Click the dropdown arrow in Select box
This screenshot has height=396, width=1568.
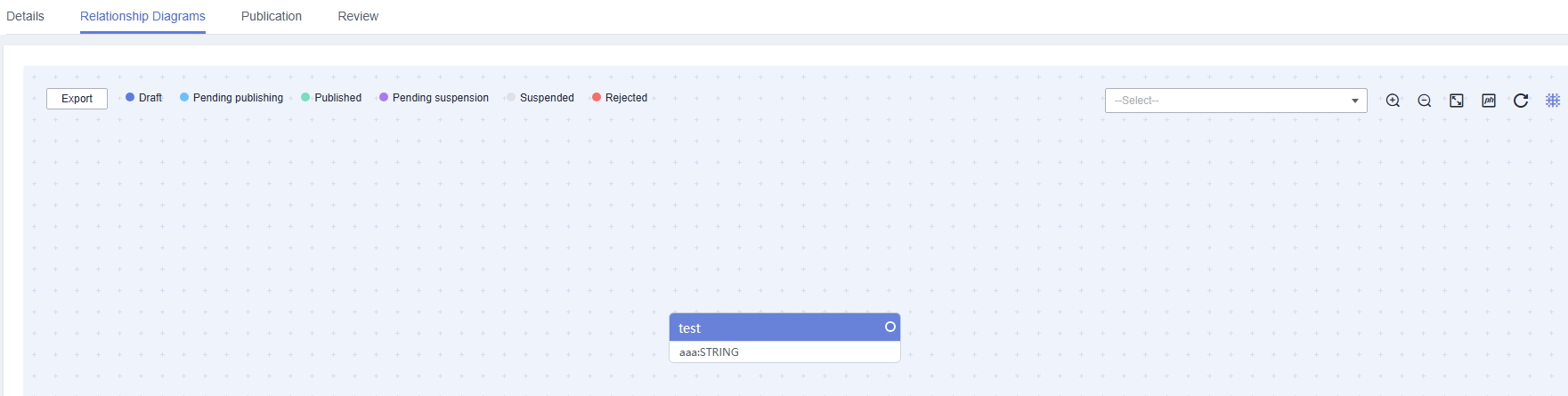[x=1355, y=101]
